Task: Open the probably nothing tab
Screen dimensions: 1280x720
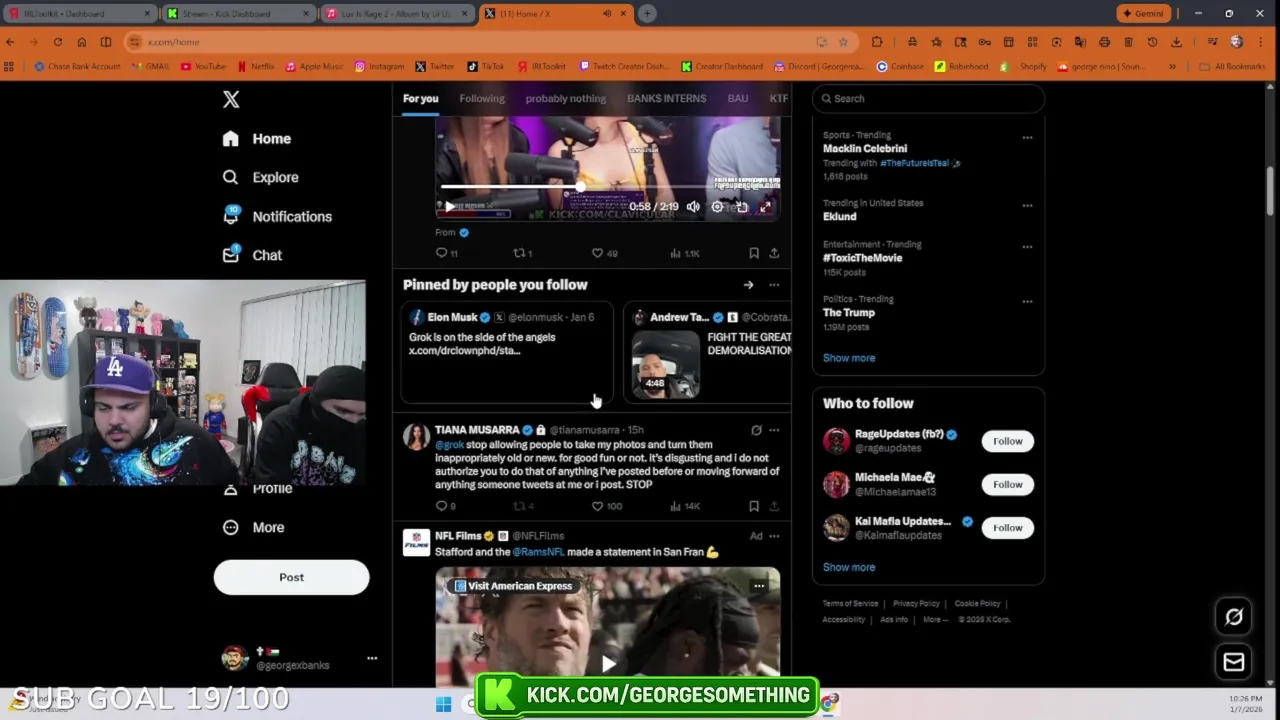Action: pyautogui.click(x=565, y=98)
